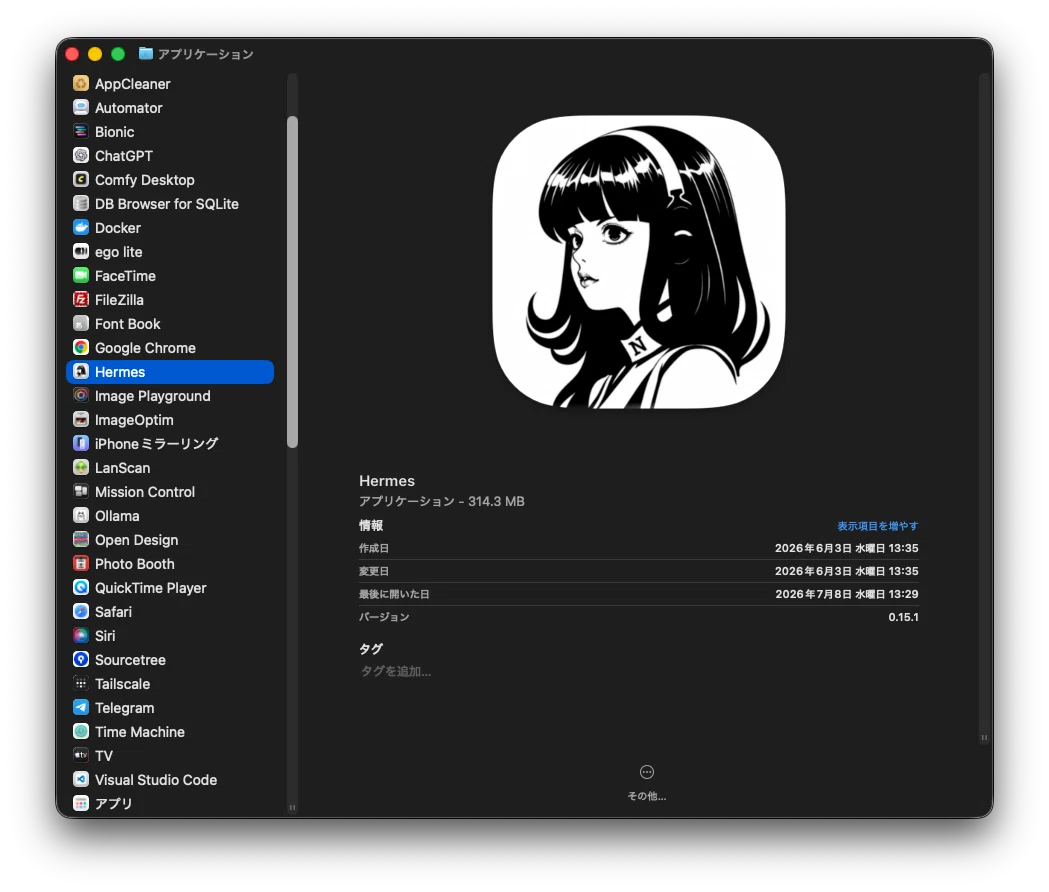Close the Finder window
Viewport: 1049px width, 892px height.
[x=72, y=54]
